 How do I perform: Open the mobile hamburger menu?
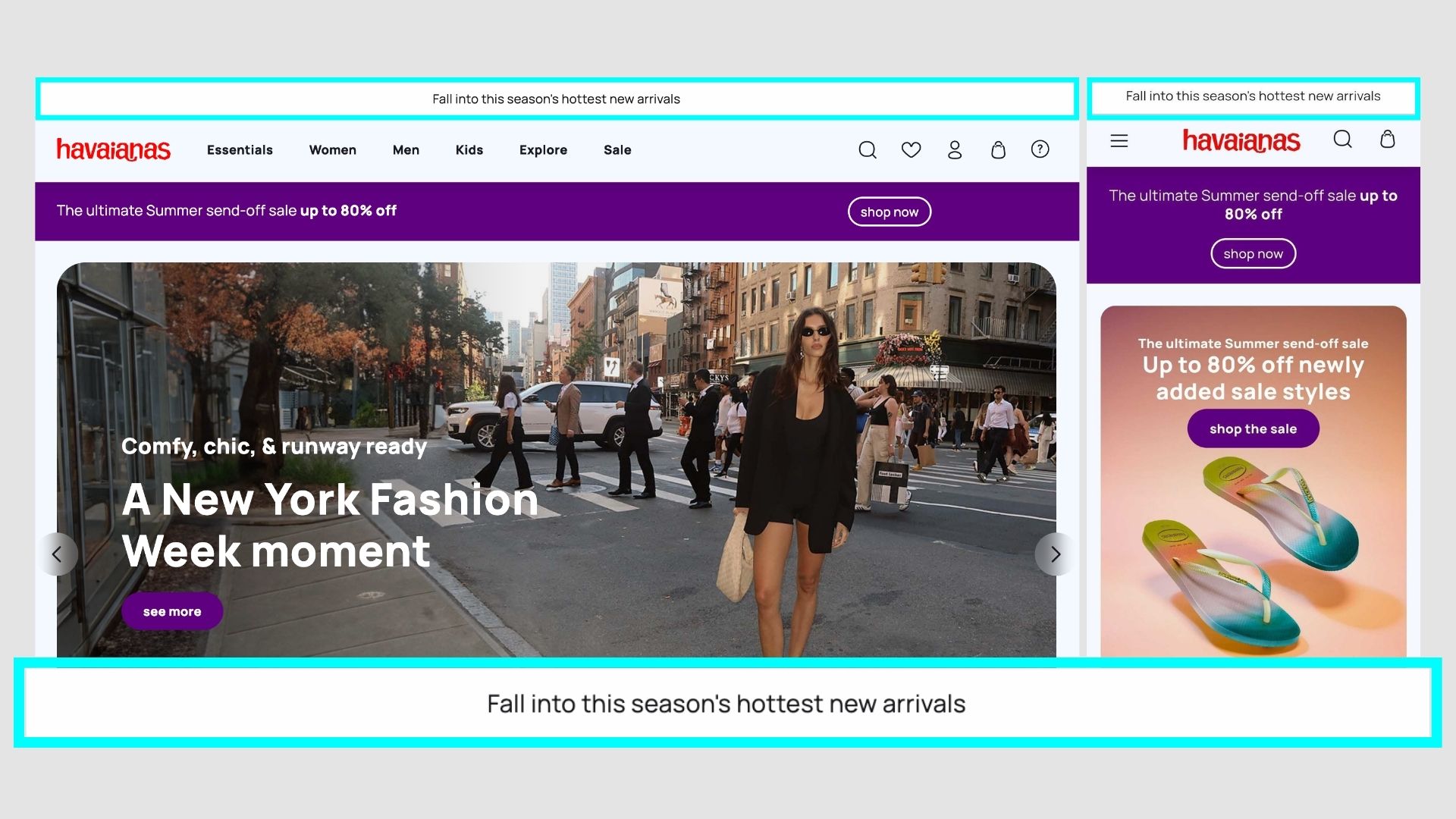(x=1119, y=141)
